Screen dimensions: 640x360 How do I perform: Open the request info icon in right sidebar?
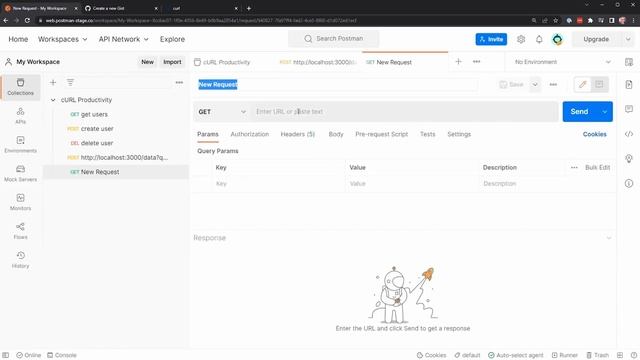click(x=629, y=184)
